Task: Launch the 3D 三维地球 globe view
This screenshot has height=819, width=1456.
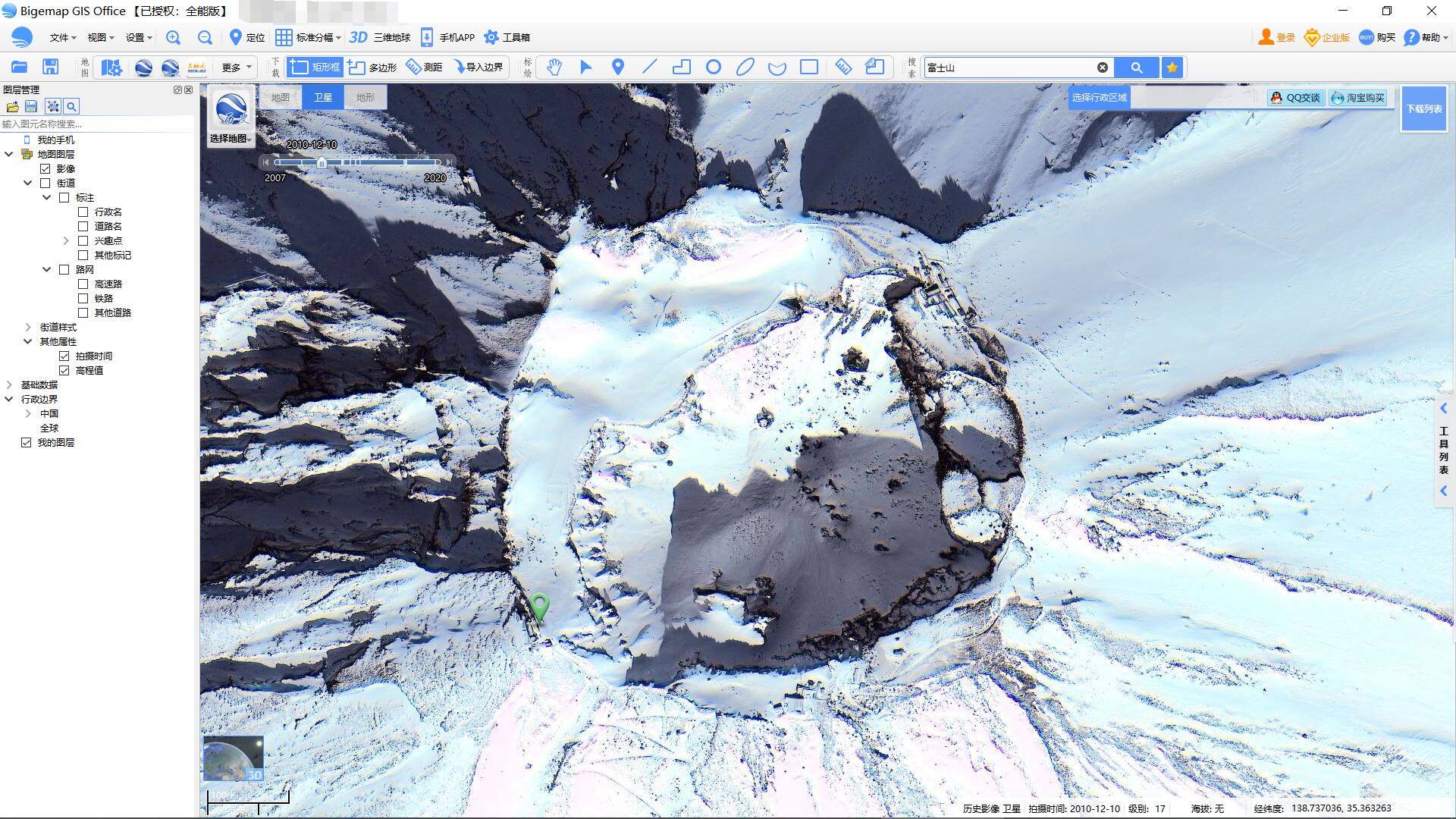Action: (x=380, y=37)
